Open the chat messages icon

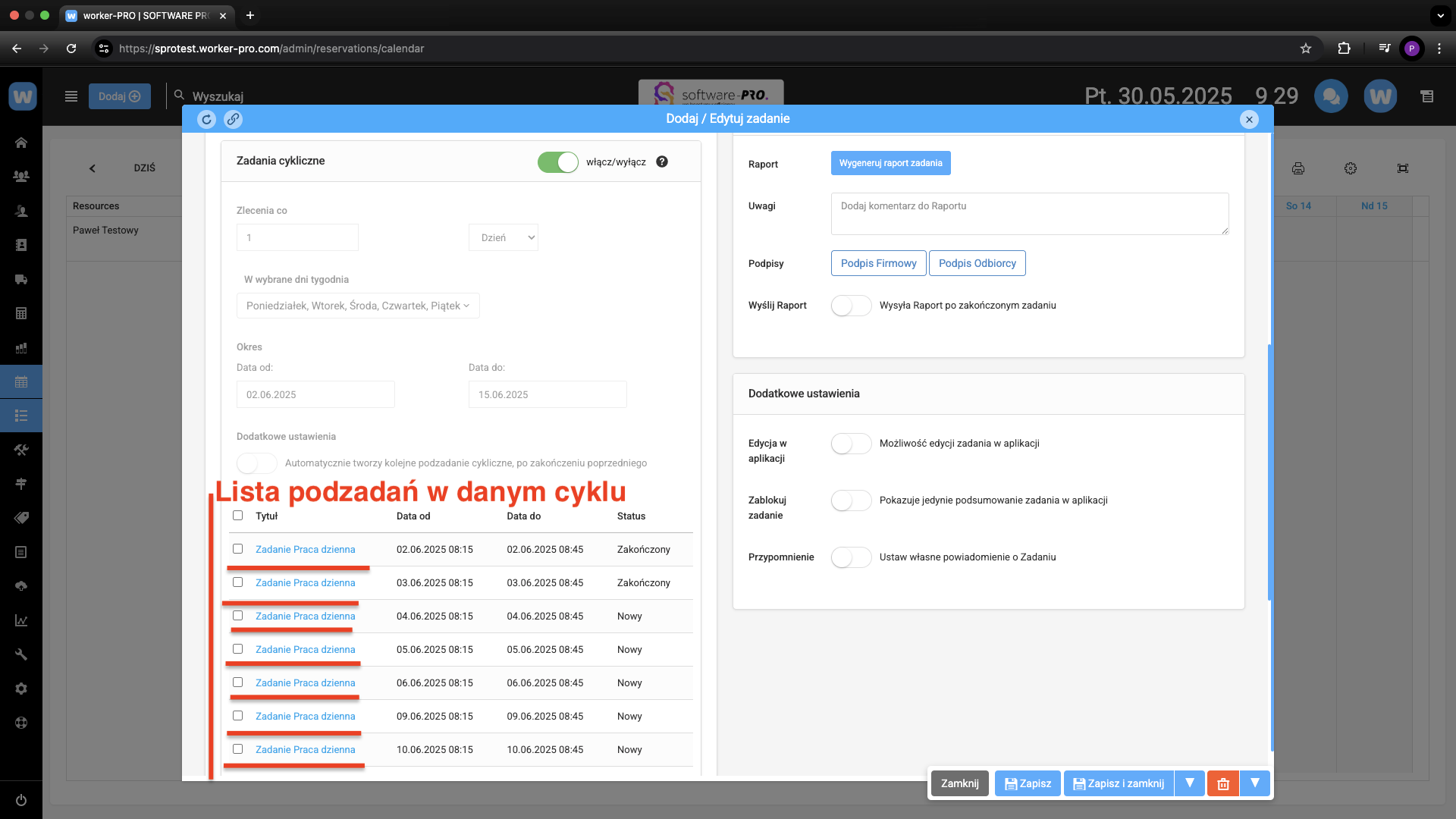click(1330, 96)
